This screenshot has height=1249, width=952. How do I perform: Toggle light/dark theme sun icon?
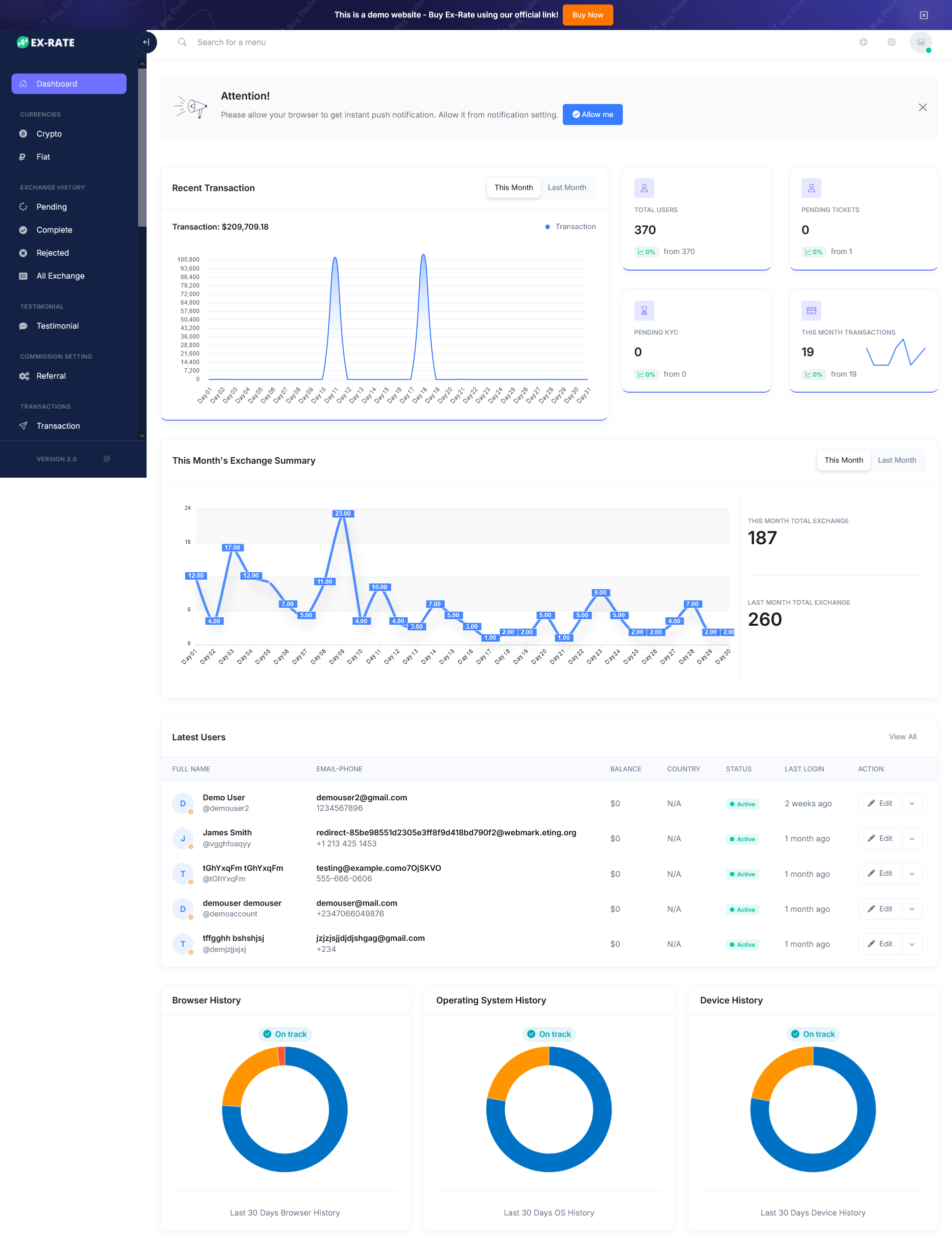(x=107, y=459)
